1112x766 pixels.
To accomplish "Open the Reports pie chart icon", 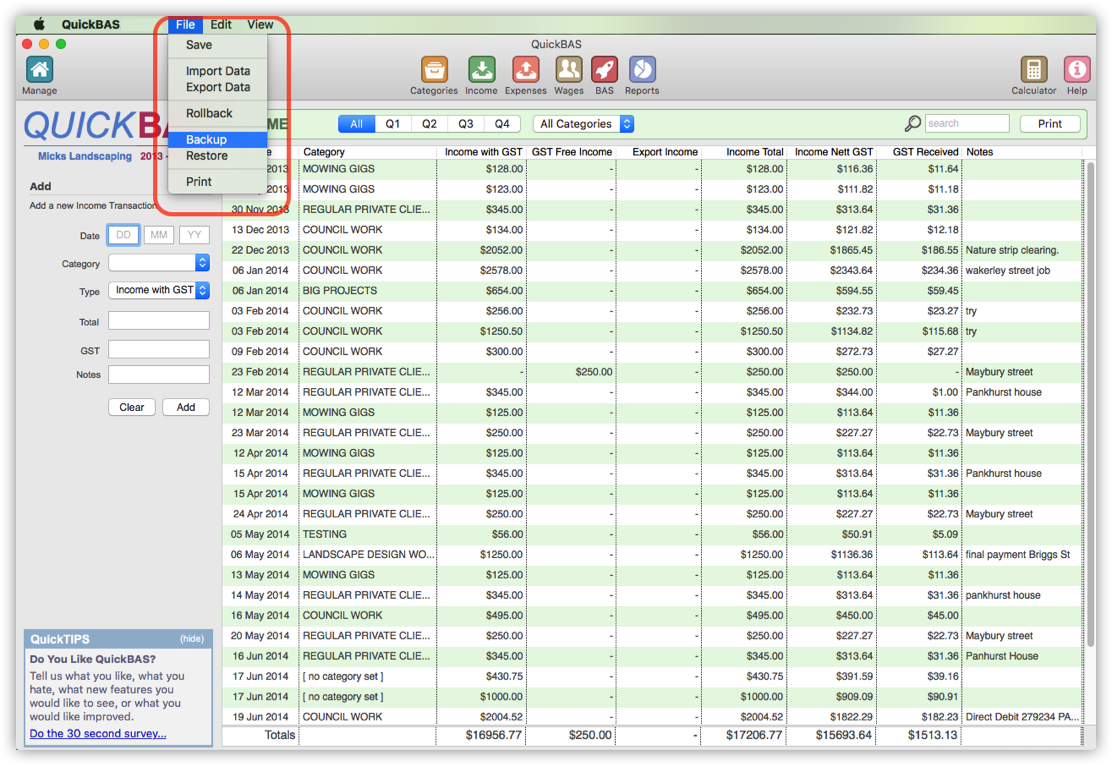I will [x=641, y=68].
